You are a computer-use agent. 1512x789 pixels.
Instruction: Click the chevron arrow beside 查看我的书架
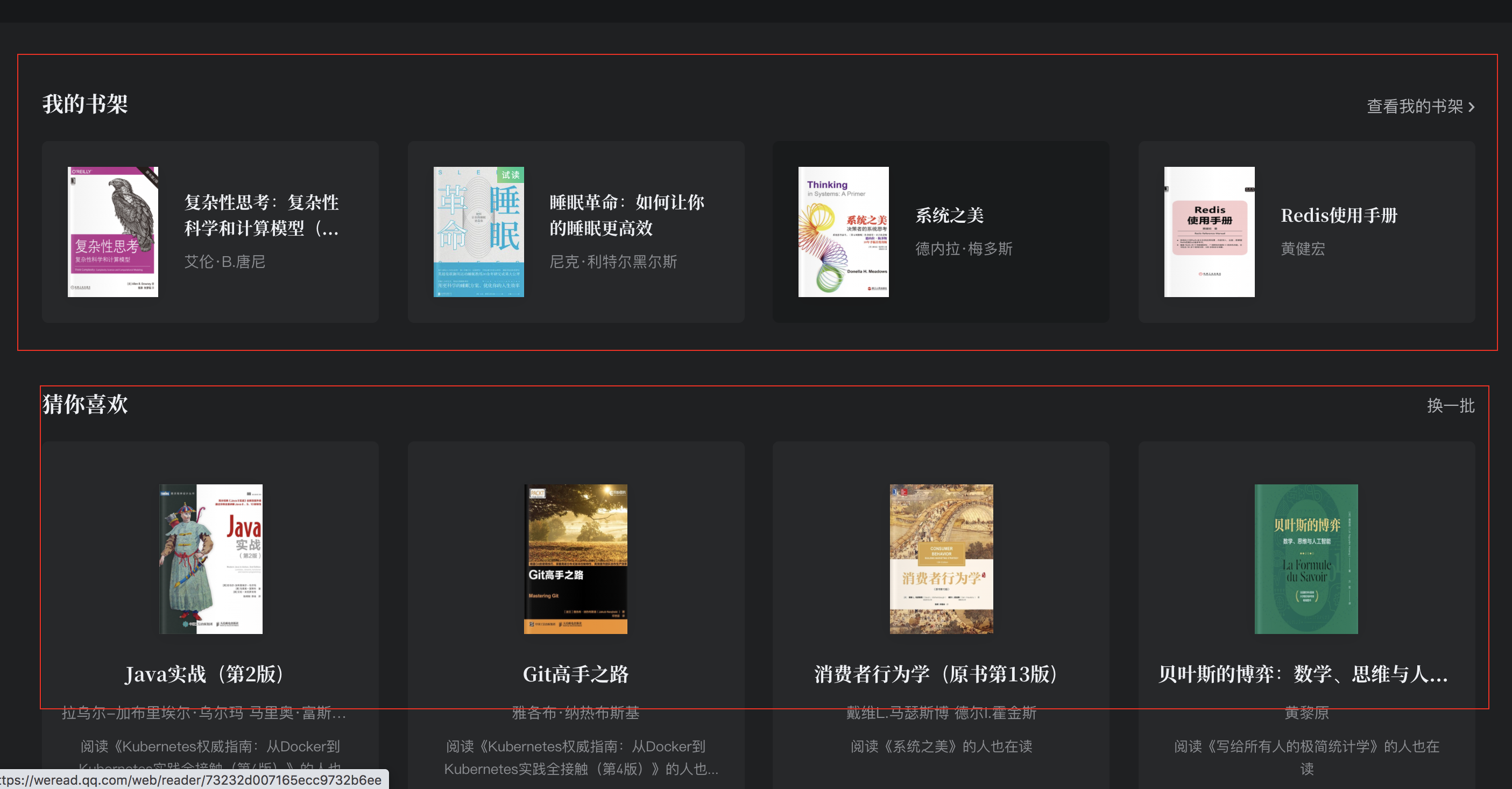click(1472, 107)
